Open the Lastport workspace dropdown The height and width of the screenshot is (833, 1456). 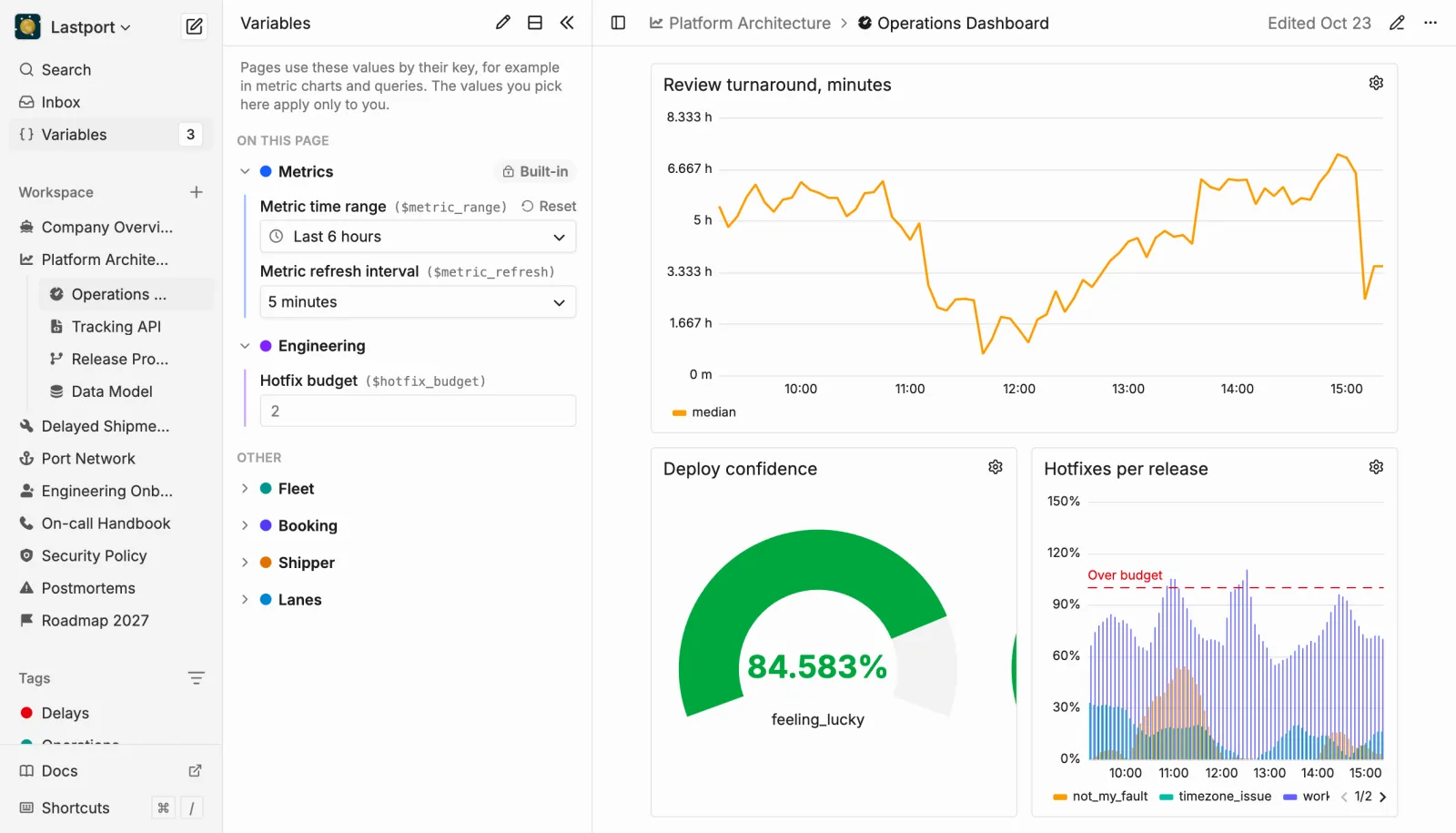coord(74,27)
